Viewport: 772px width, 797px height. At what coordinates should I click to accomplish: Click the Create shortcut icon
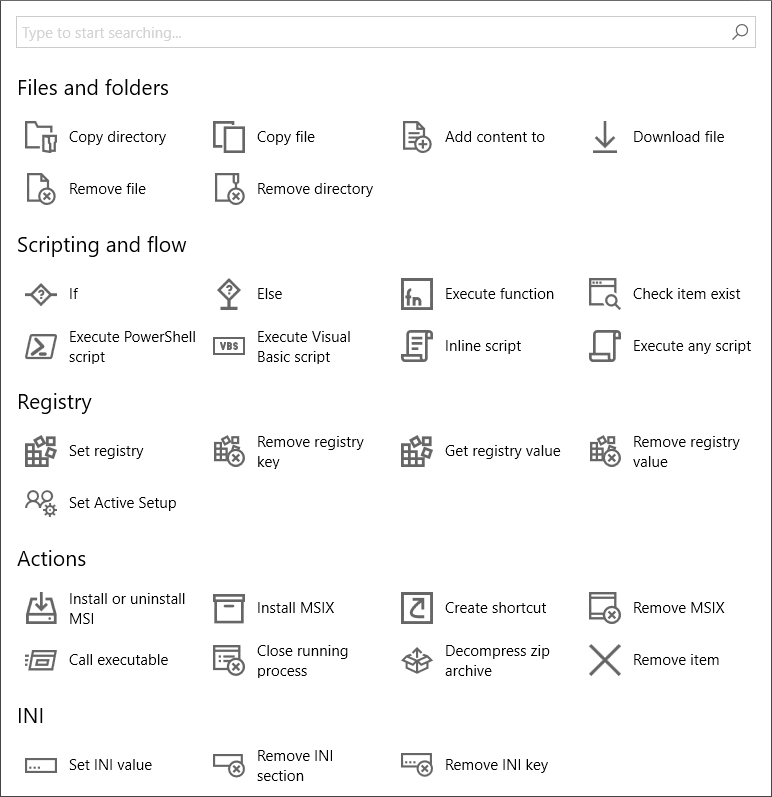tap(416, 608)
